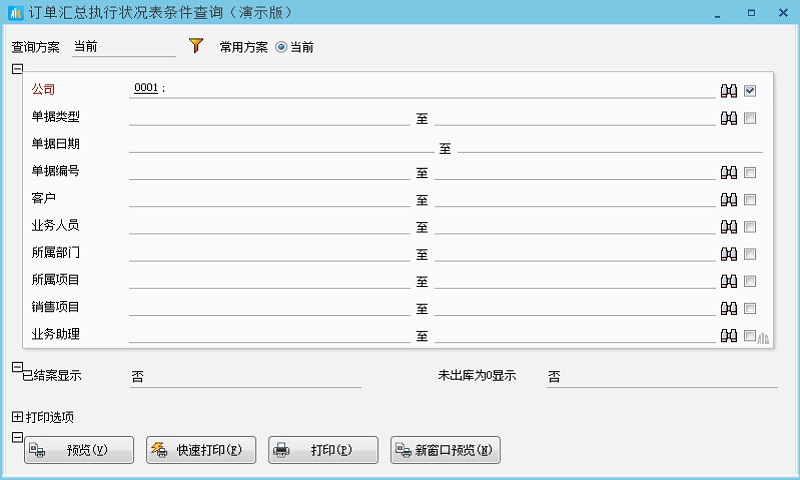Click the 客户 end input field

click(x=575, y=198)
